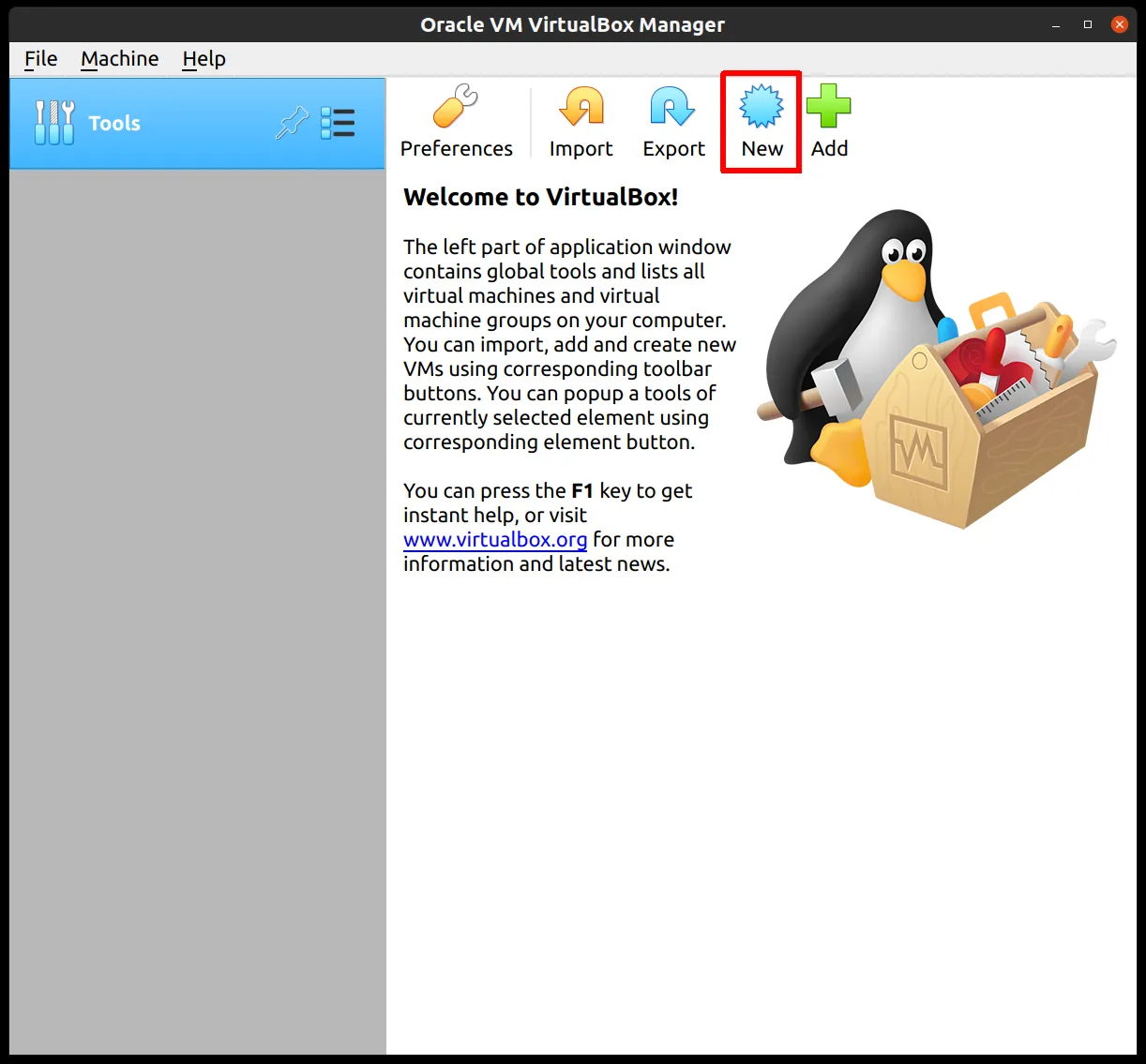Open the Help menu
Screen dimensions: 1146x1064
[204, 59]
